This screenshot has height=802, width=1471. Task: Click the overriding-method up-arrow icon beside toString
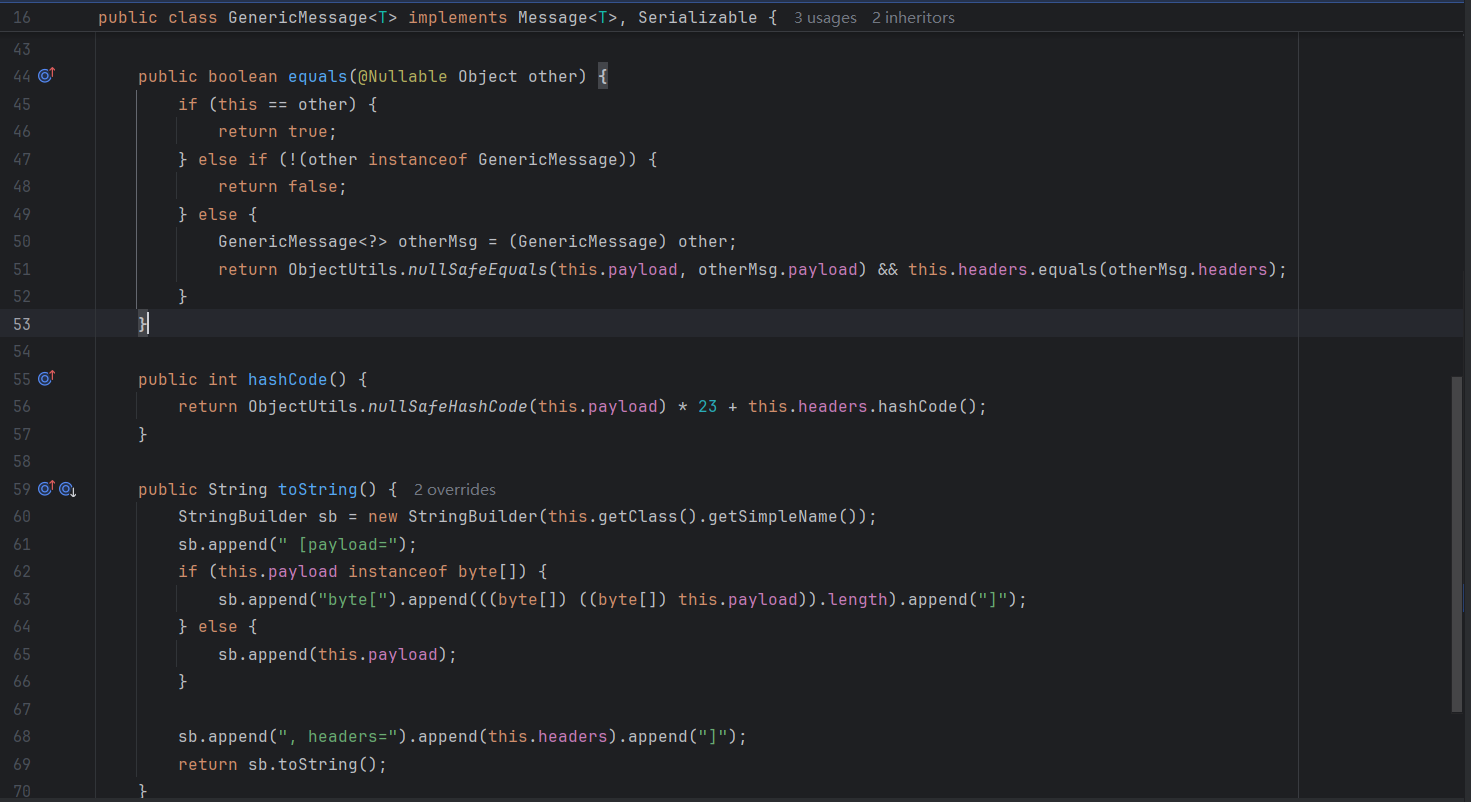pyautogui.click(x=46, y=488)
